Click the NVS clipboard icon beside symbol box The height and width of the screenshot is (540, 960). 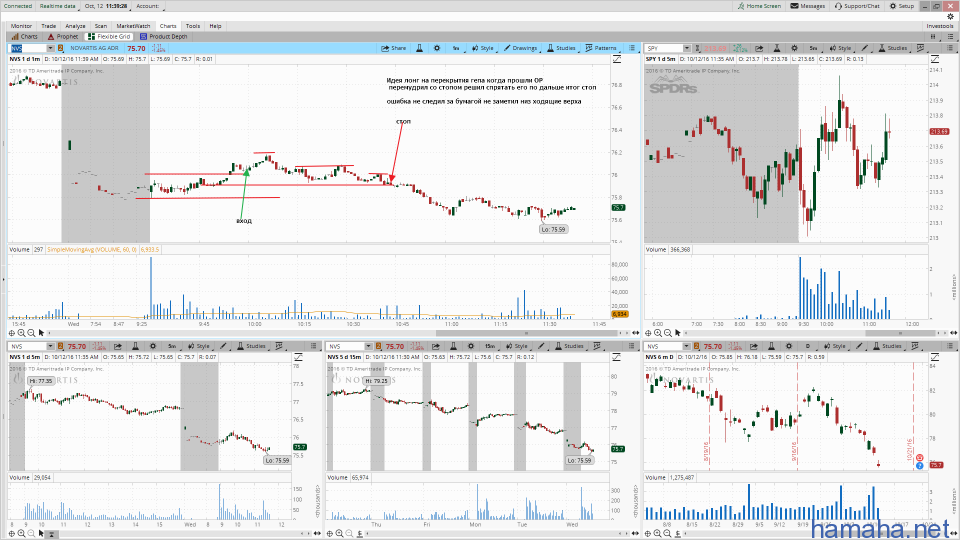[61, 48]
